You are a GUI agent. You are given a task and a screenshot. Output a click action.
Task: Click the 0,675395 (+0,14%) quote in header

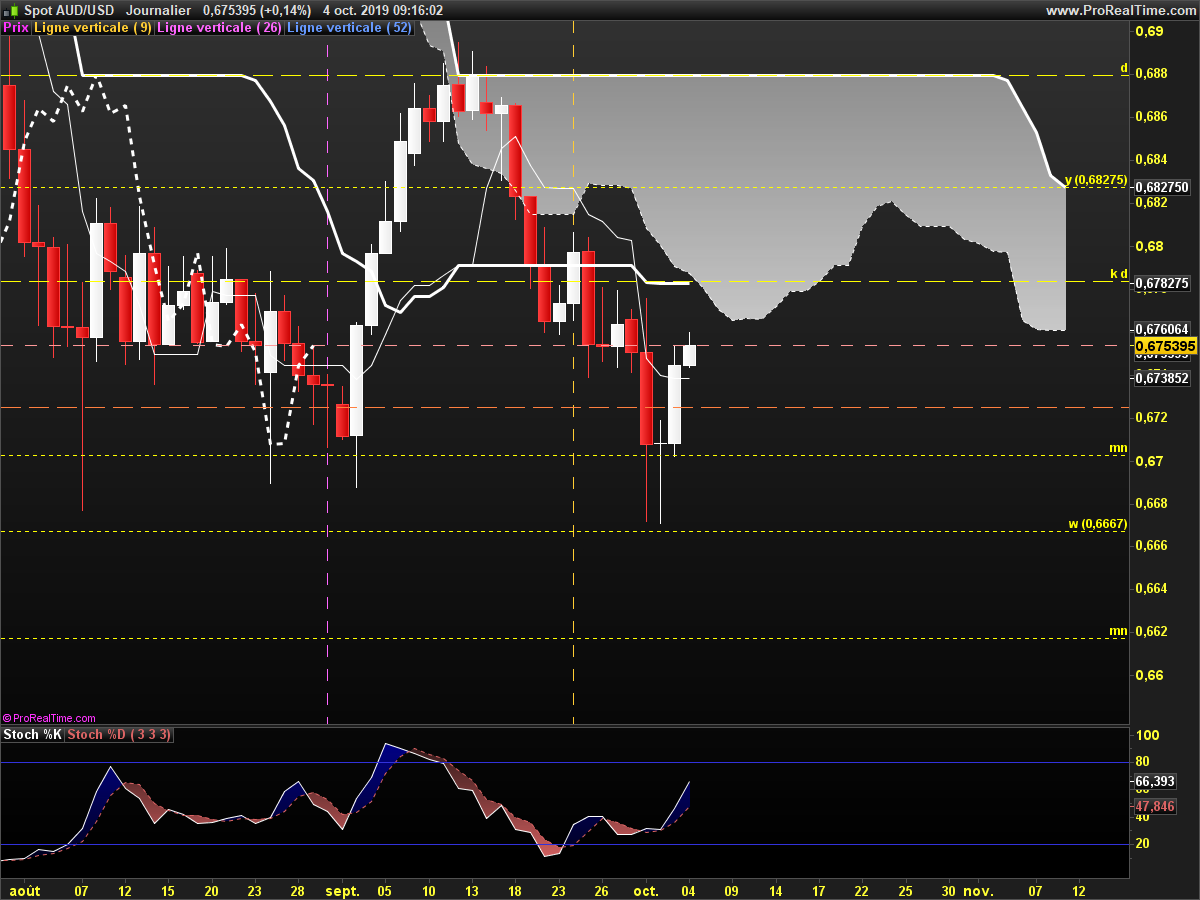tap(257, 10)
